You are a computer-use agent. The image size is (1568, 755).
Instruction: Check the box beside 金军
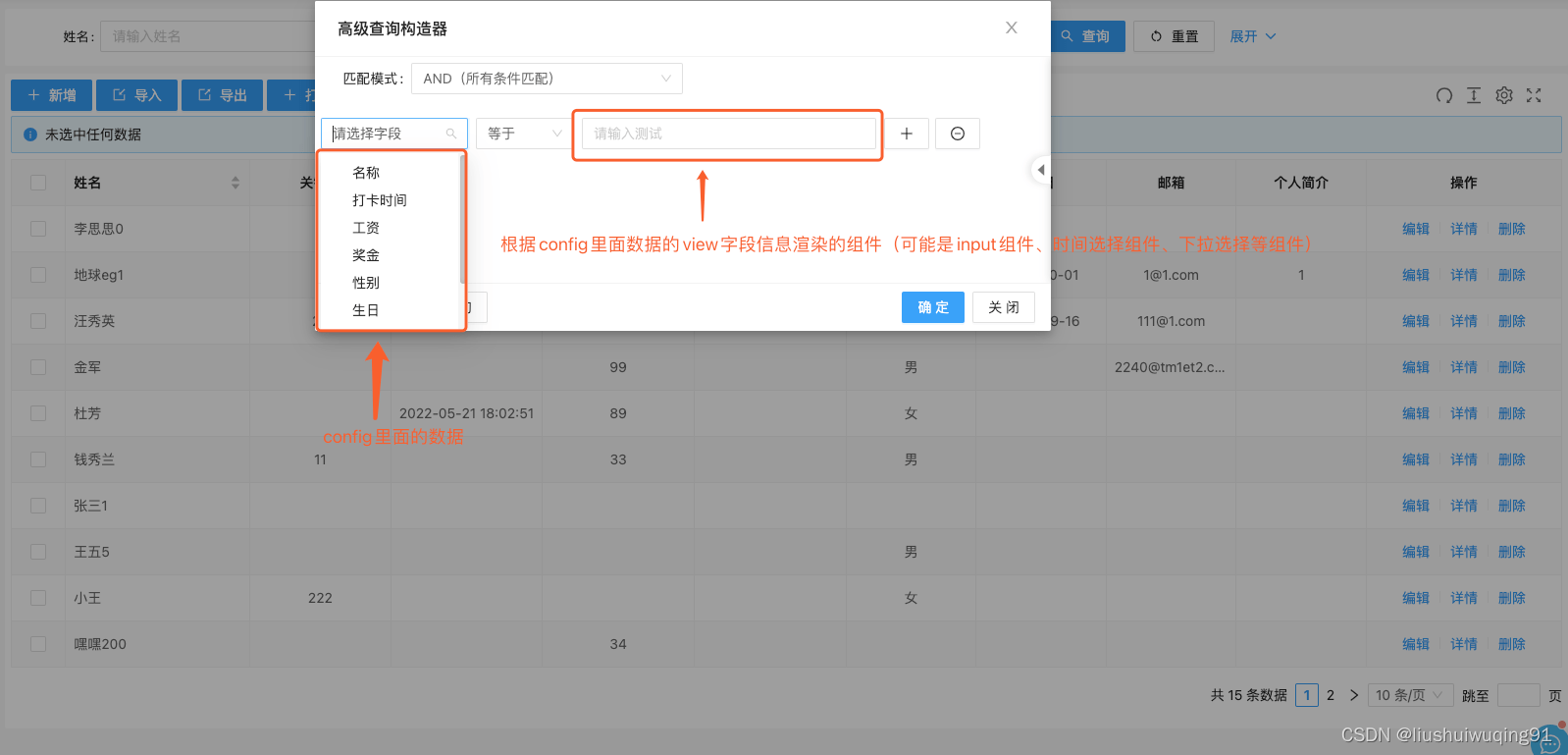[x=38, y=367]
